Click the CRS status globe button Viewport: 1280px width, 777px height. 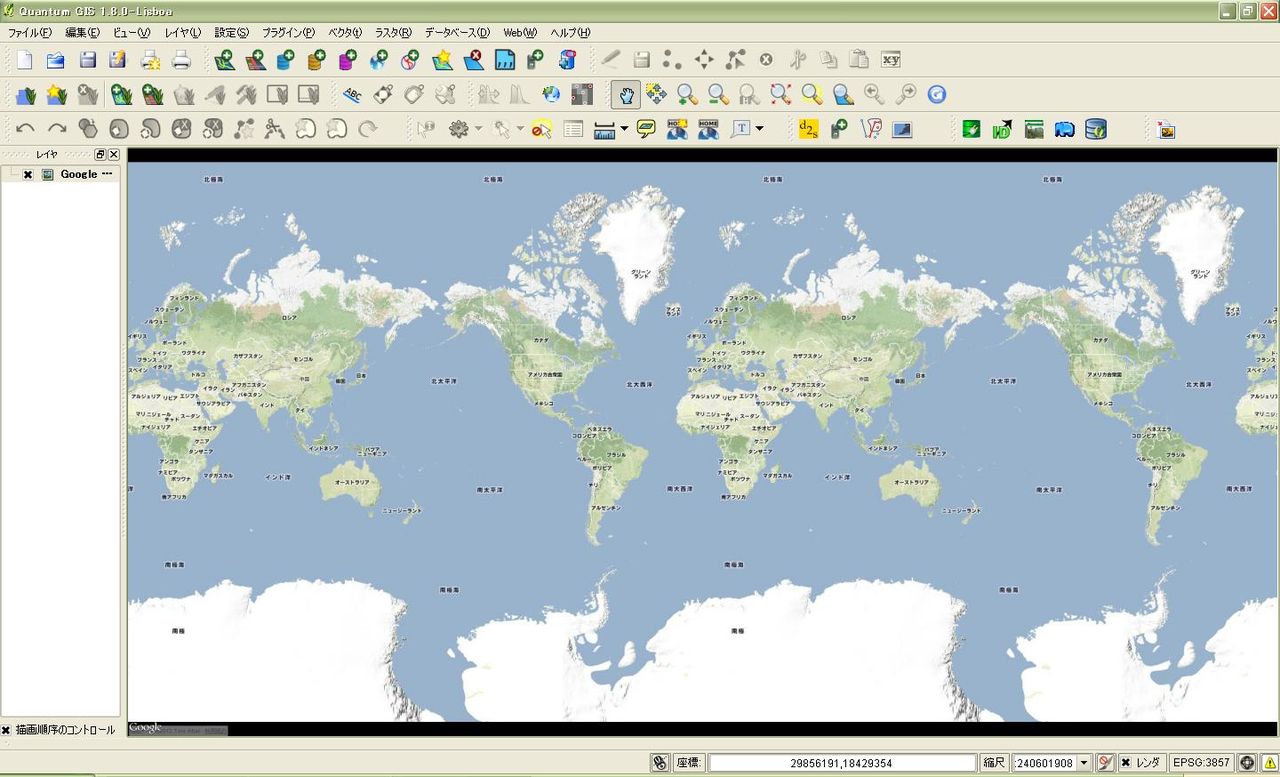pos(1247,763)
